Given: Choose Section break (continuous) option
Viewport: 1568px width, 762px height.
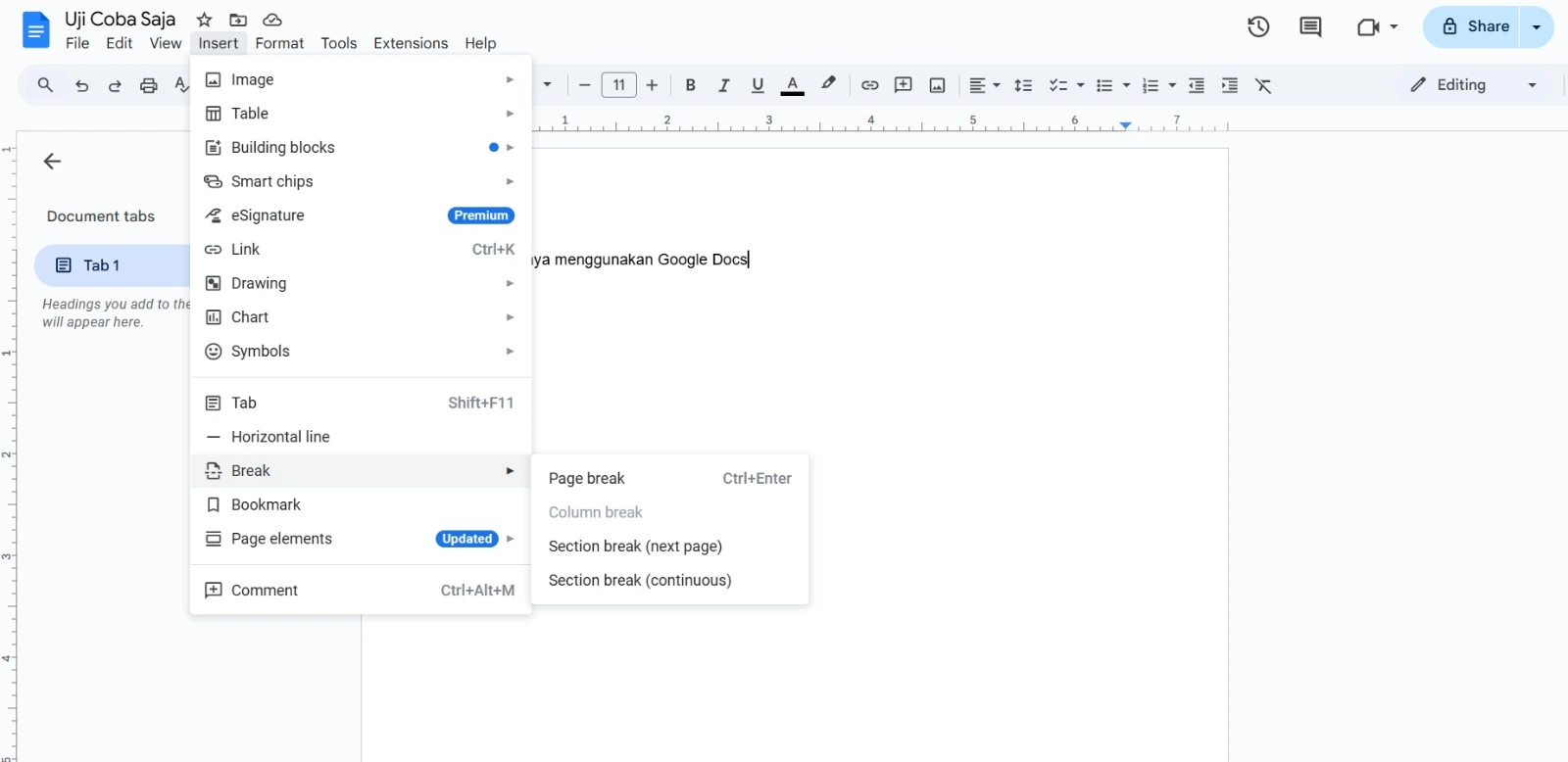Looking at the screenshot, I should tap(639, 580).
